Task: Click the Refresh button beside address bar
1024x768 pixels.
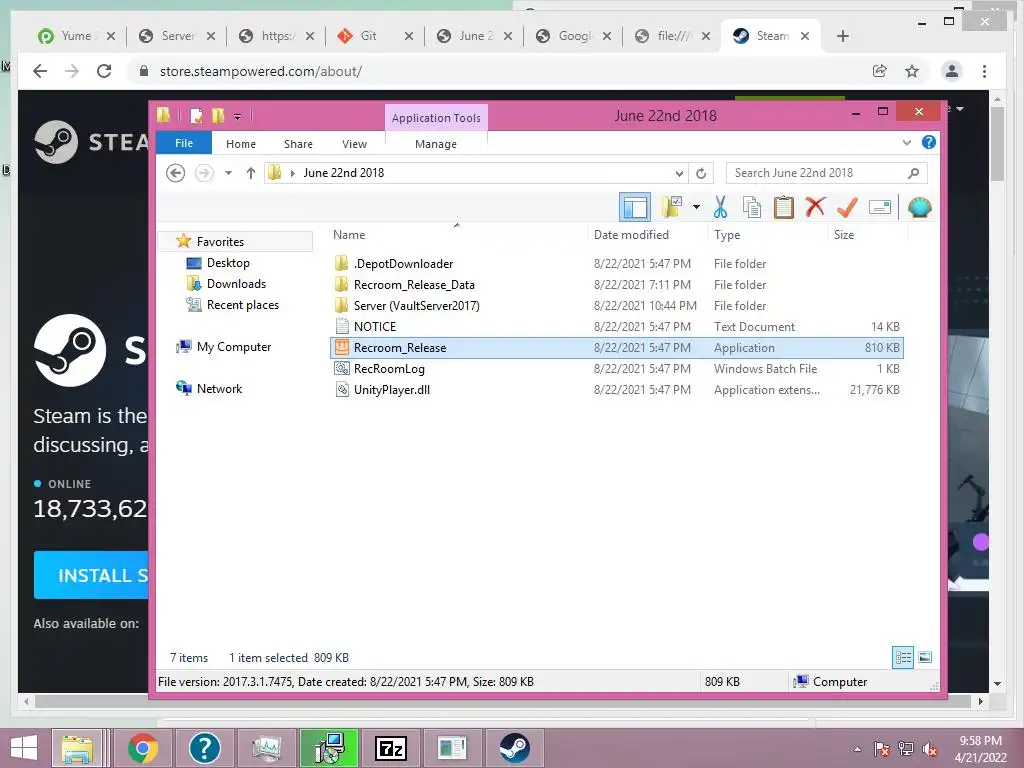Action: point(701,173)
